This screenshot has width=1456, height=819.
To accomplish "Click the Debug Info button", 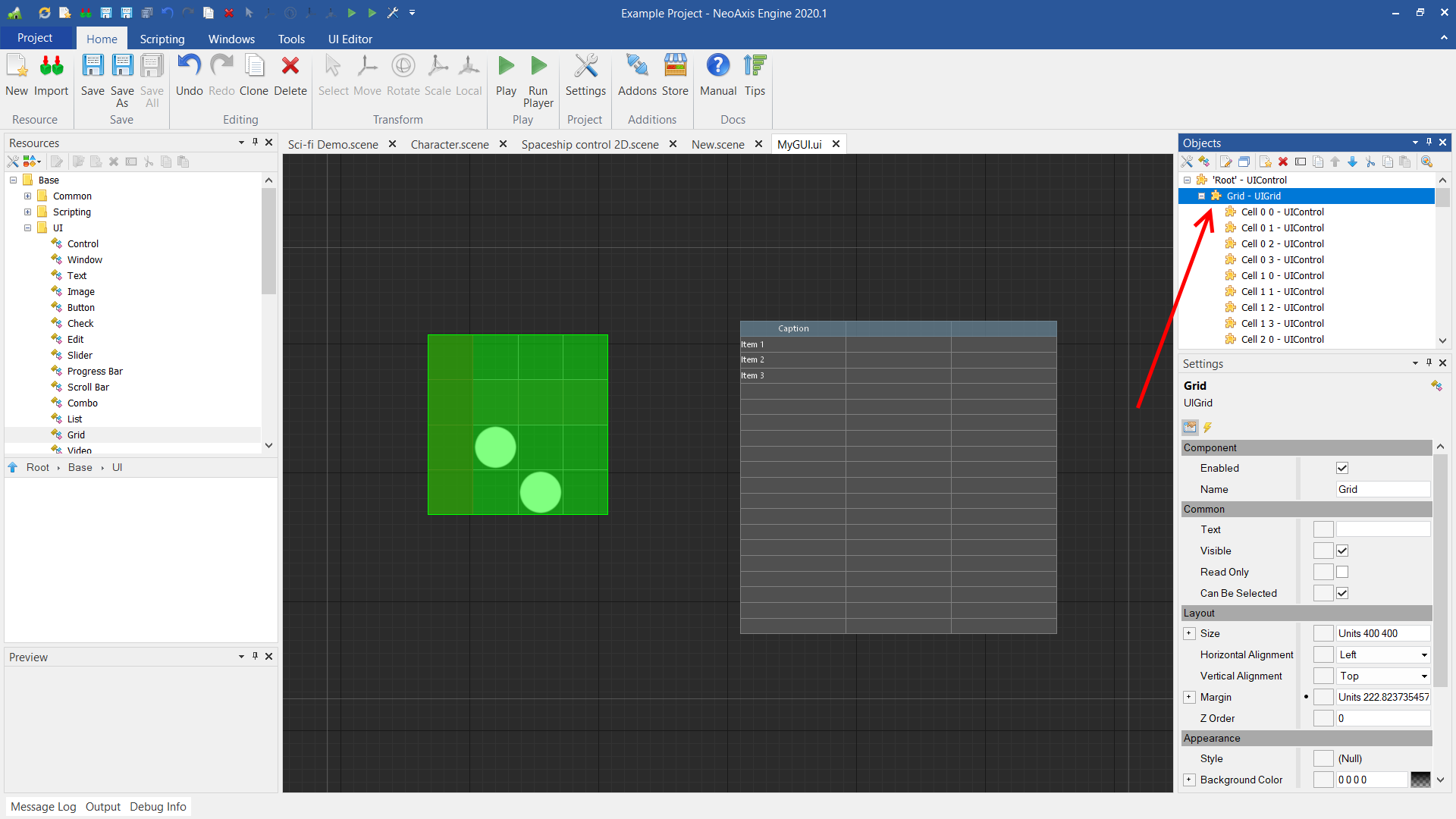I will pyautogui.click(x=158, y=806).
